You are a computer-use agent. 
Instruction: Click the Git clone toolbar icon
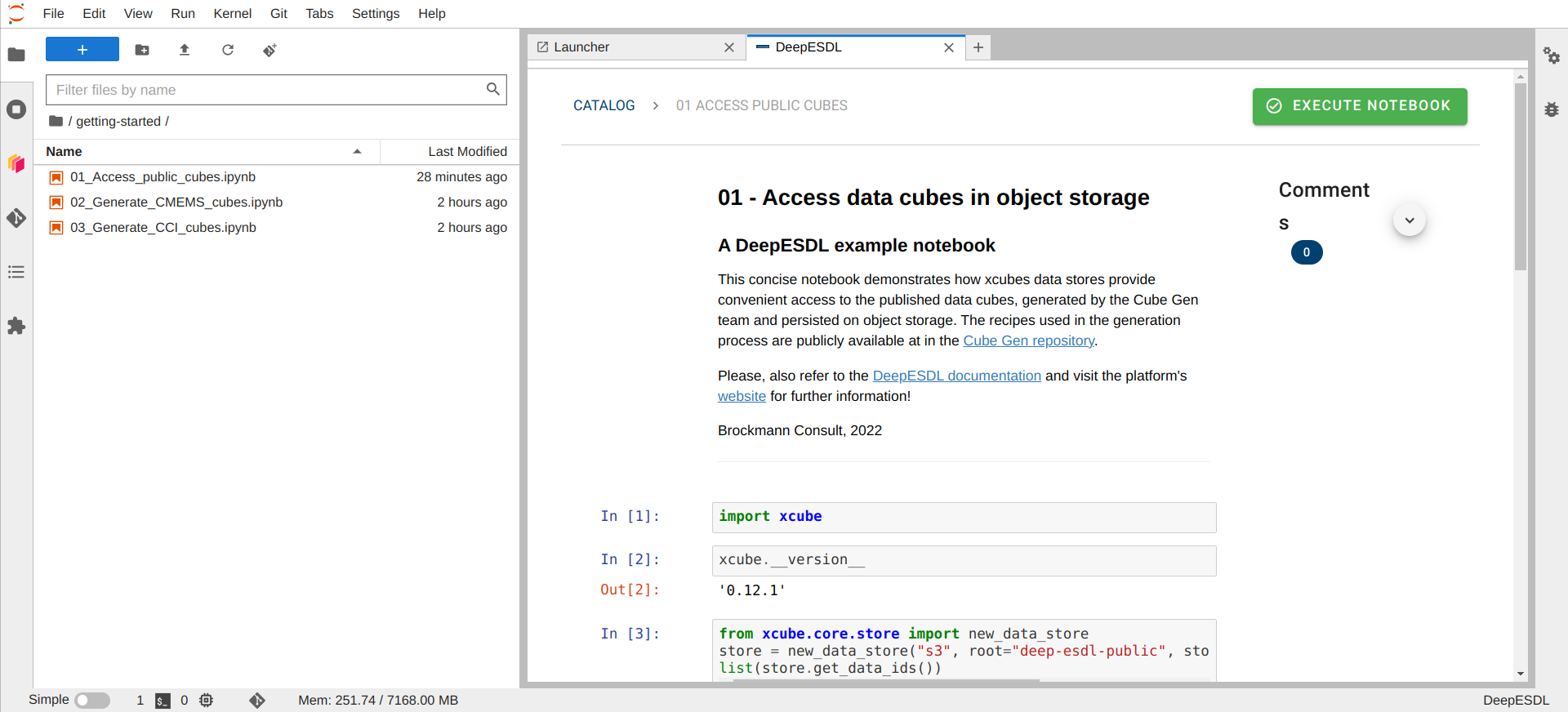tap(270, 50)
